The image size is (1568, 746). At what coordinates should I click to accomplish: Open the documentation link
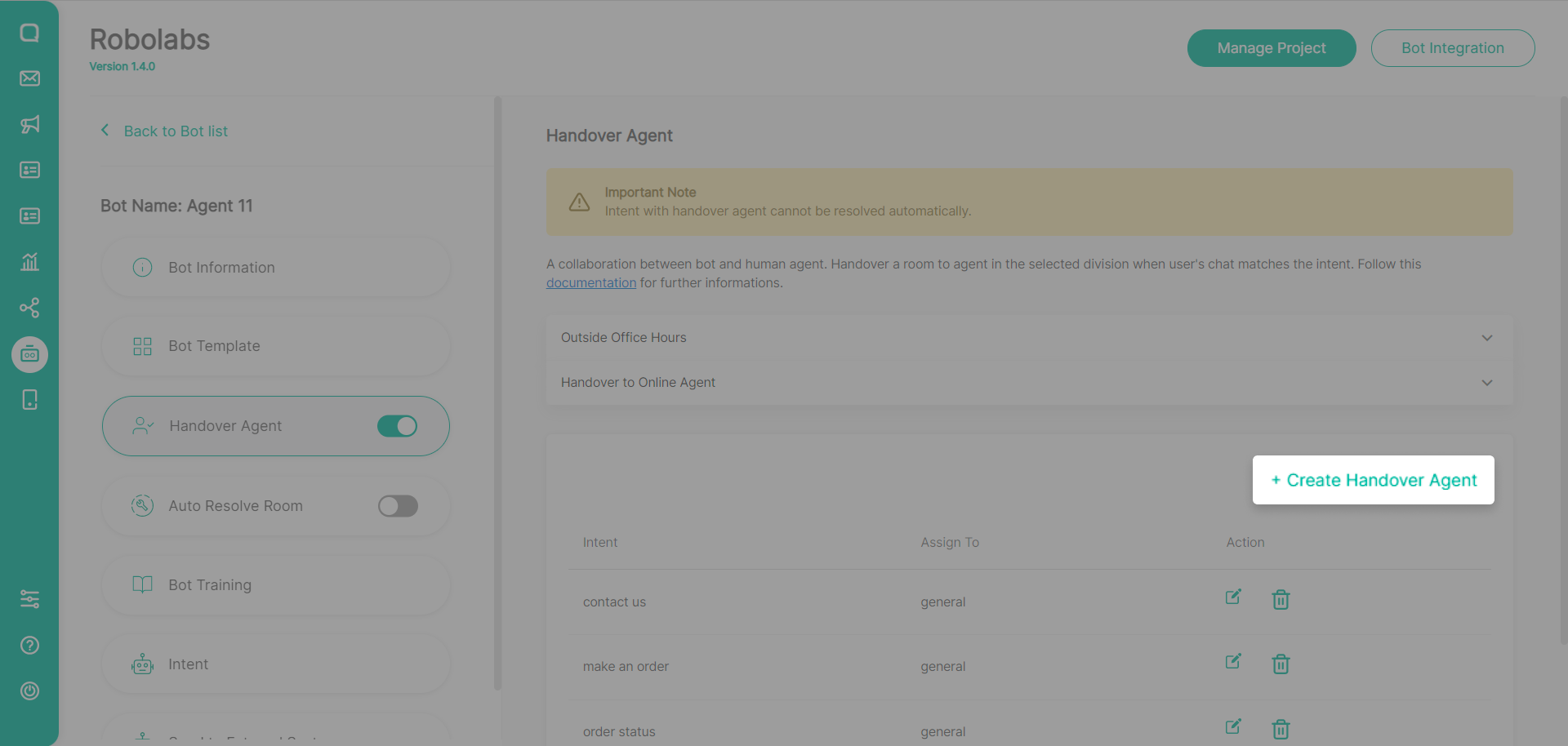pyautogui.click(x=590, y=282)
